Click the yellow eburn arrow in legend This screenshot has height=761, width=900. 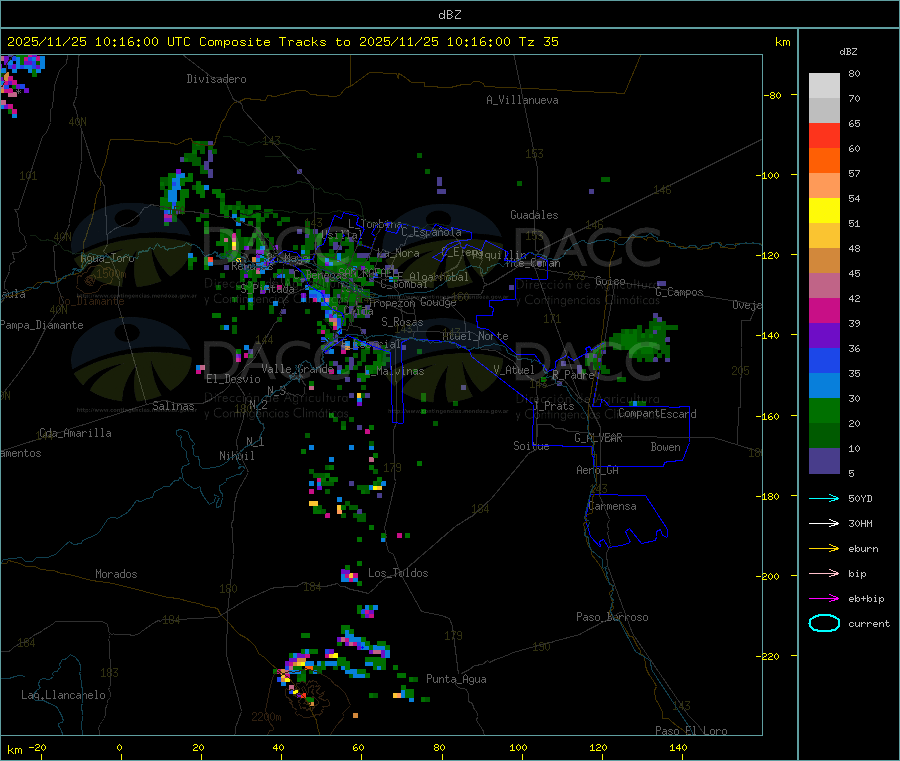pyautogui.click(x=824, y=549)
